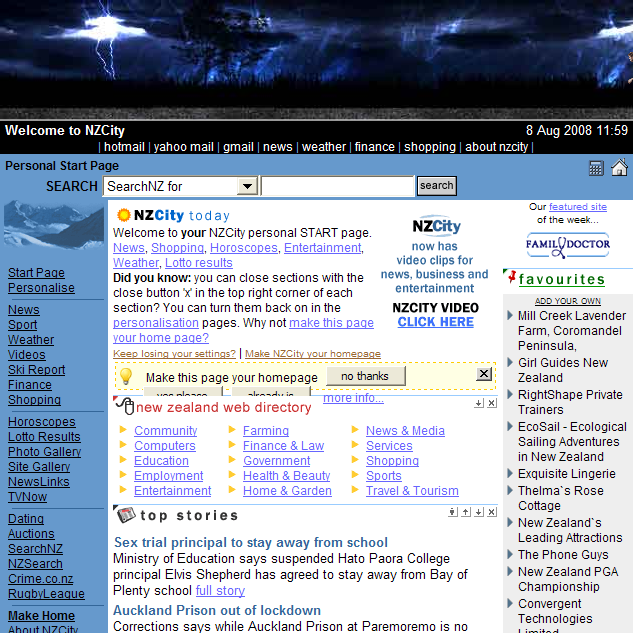This screenshot has width=633, height=633.
Task: Open the Family Doctor featured site logo
Action: click(x=568, y=245)
